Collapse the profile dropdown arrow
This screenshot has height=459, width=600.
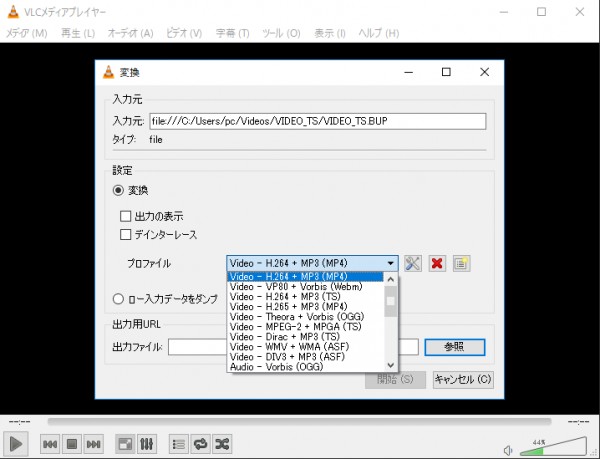[391, 263]
